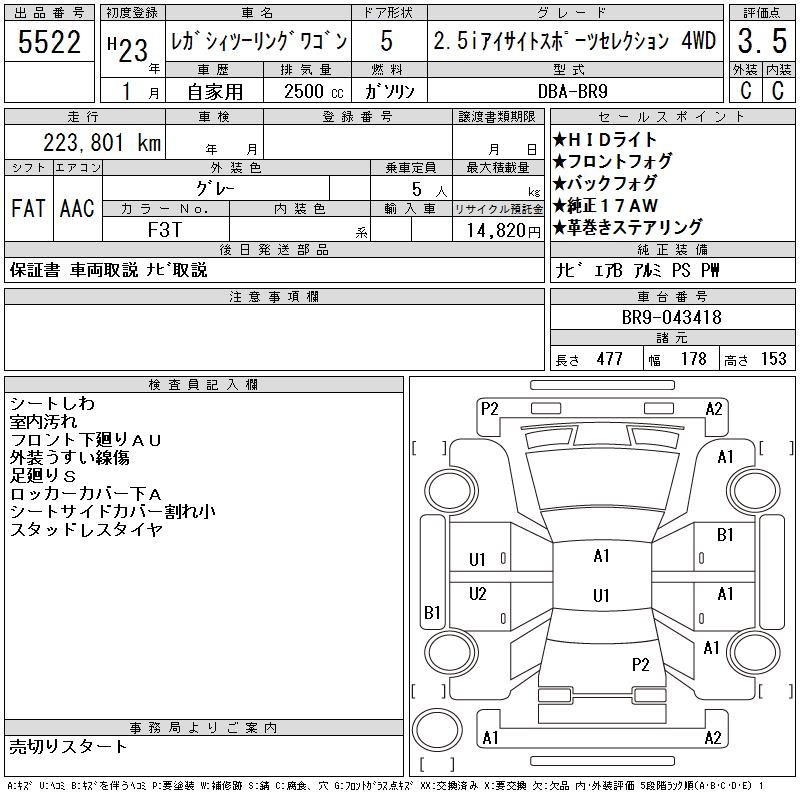The height and width of the screenshot is (800, 800).
Task: Select the F3T color number value
Action: pos(166,229)
